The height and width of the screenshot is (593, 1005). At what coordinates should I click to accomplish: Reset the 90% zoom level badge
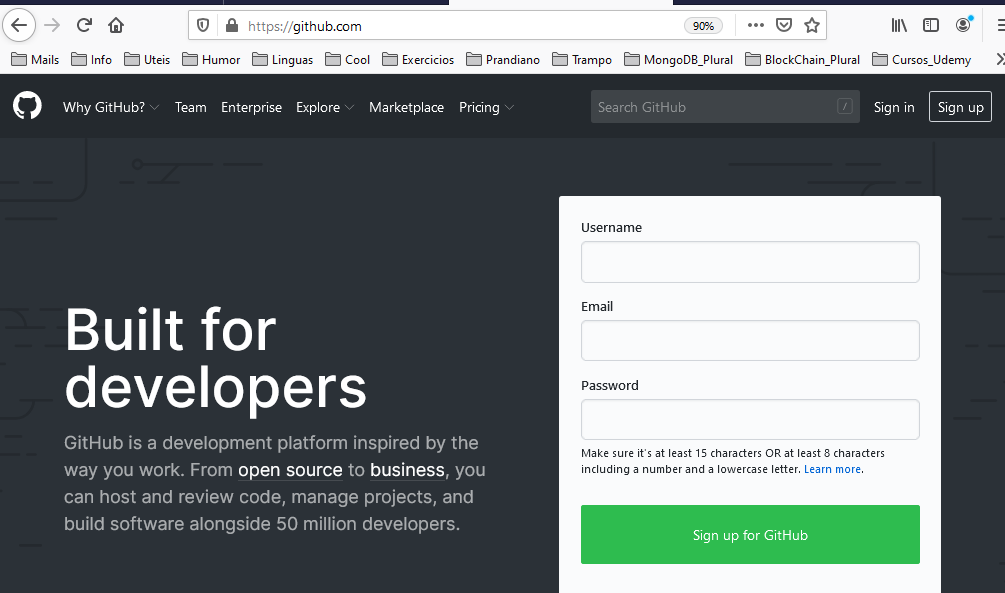tap(703, 26)
